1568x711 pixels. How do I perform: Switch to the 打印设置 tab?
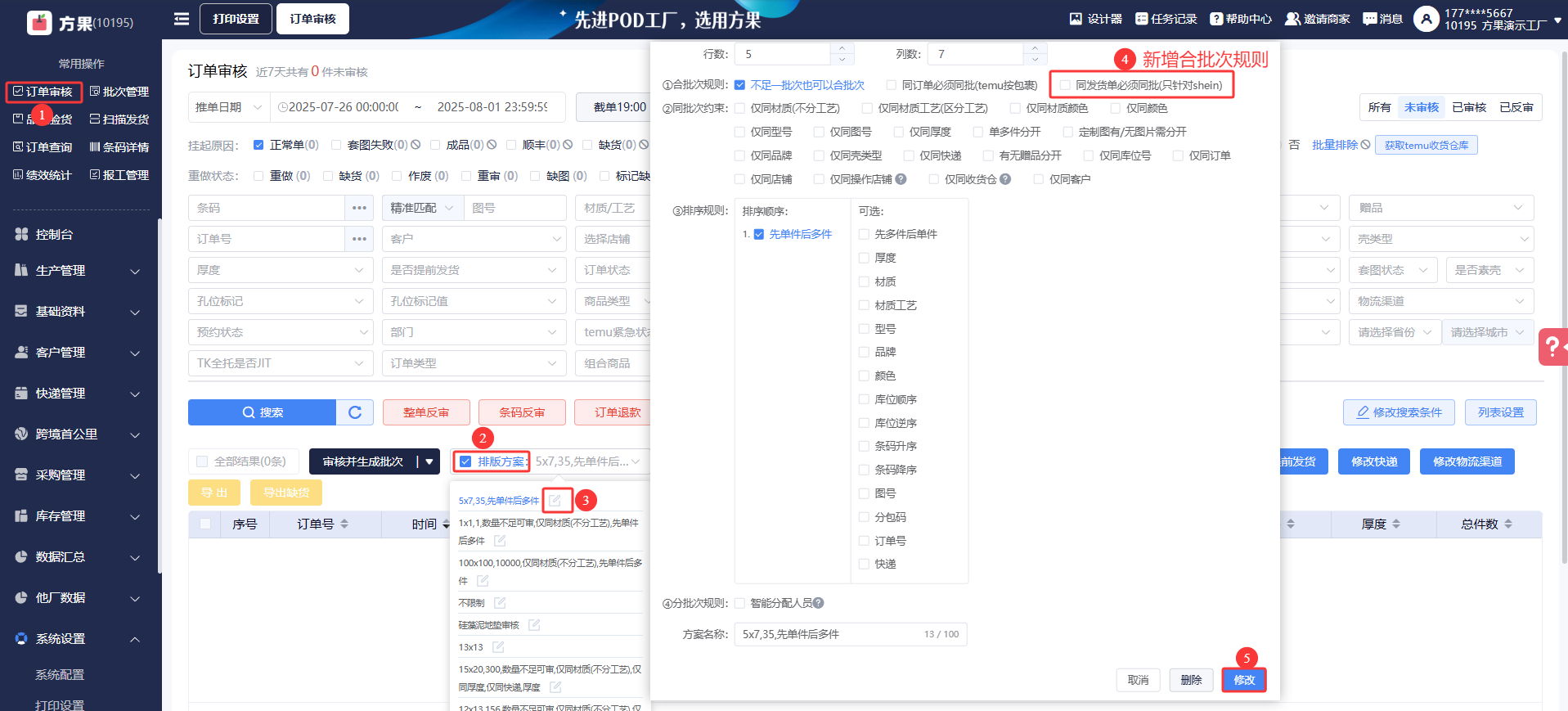236,19
